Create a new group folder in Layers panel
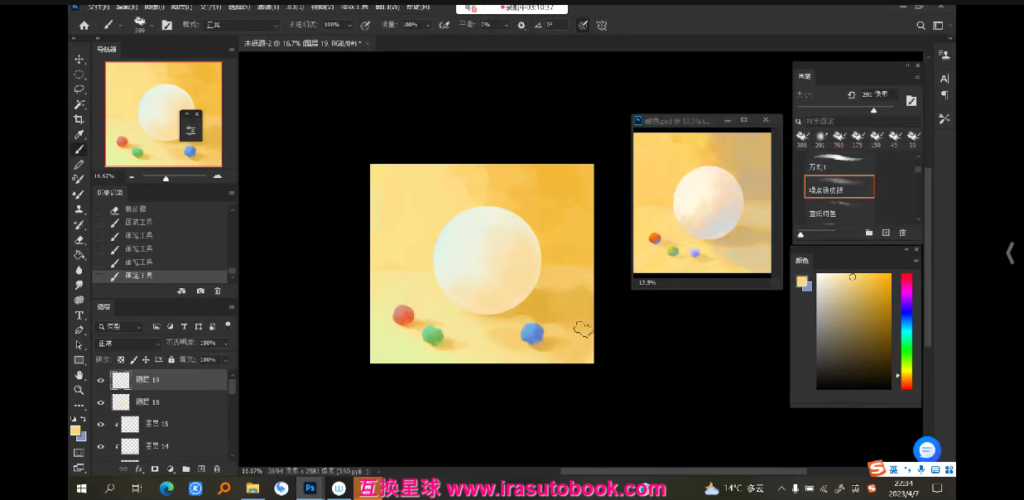Screen dimensions: 1024x500 pyautogui.click(x=186, y=469)
